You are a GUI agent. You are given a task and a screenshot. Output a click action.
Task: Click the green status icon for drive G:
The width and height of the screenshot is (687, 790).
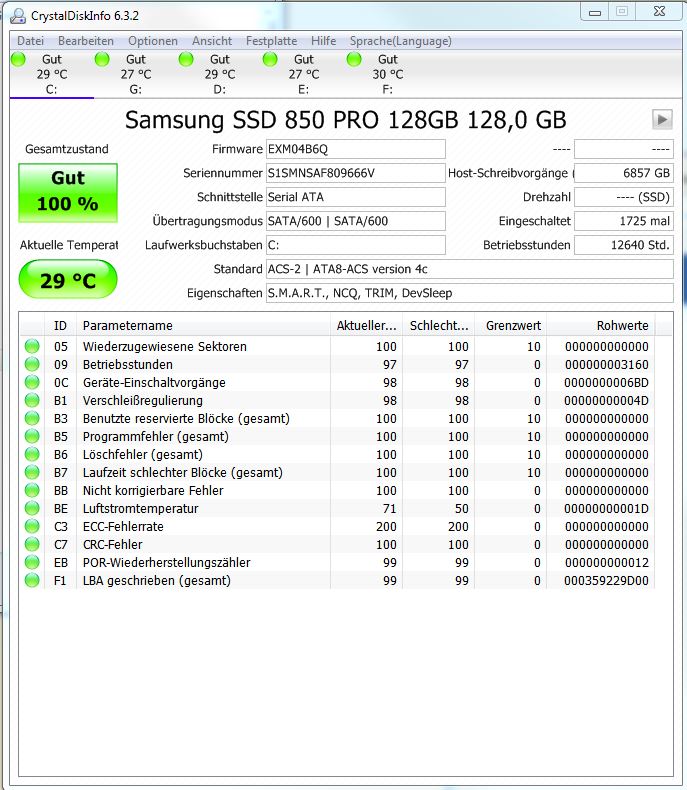102,59
